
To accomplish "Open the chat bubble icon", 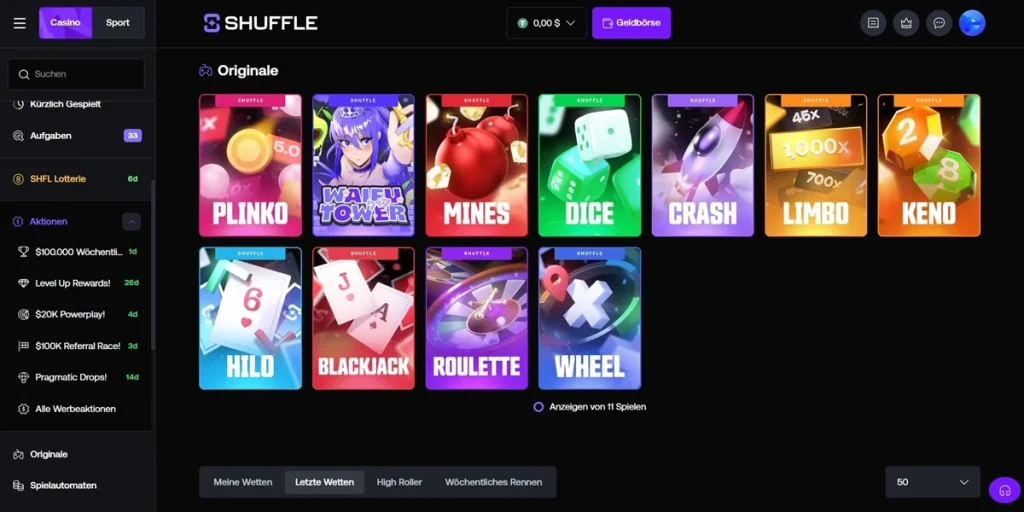I will click(939, 23).
